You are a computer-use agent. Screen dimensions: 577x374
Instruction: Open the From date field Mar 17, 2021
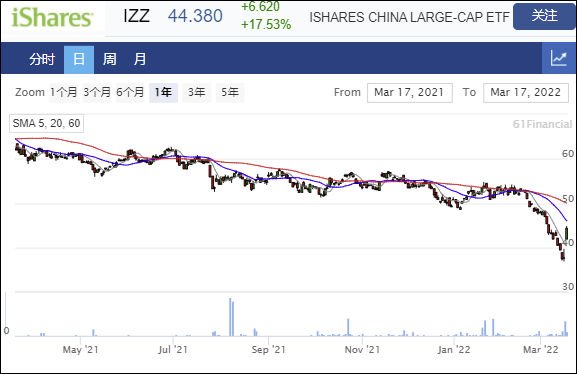coord(410,93)
